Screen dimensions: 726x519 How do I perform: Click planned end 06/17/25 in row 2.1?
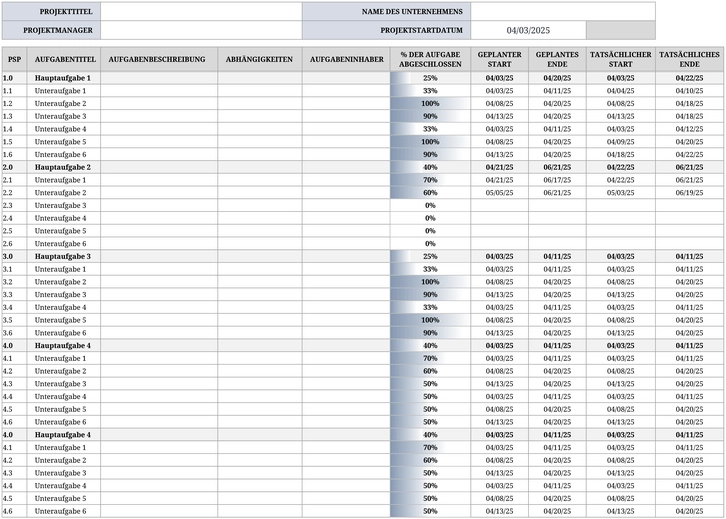point(557,180)
